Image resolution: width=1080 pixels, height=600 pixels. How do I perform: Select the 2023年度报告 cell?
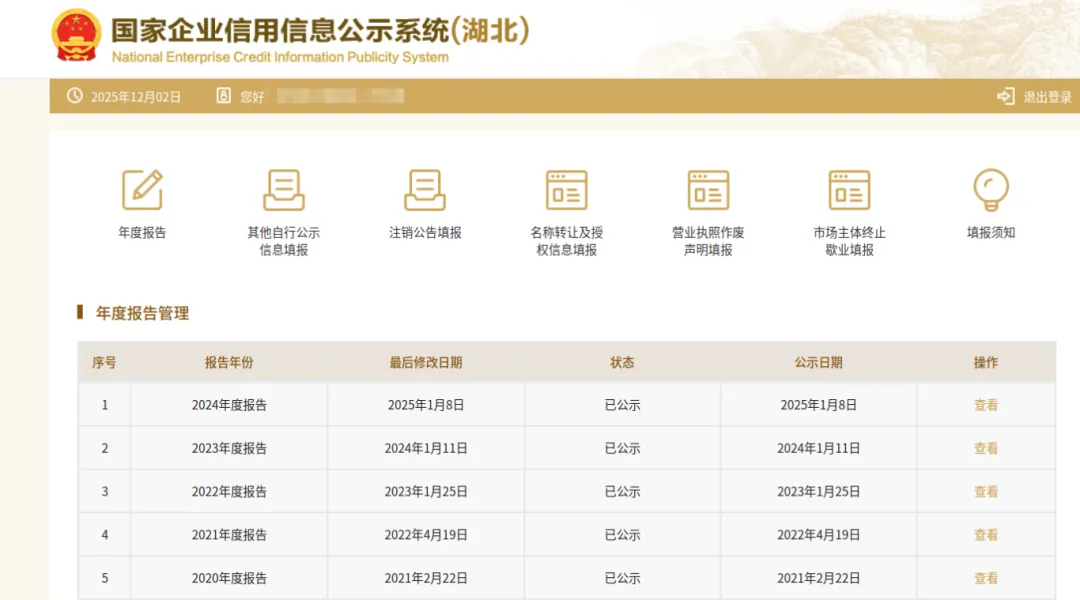click(x=229, y=448)
